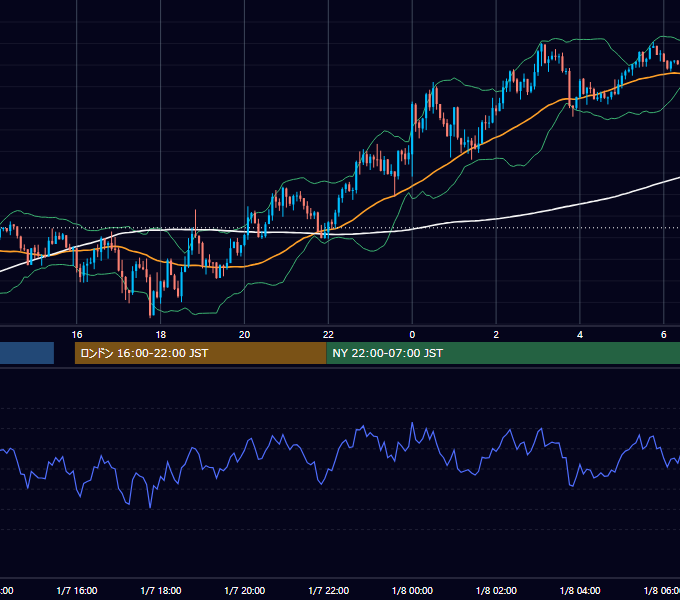
Task: Click the 1/8 00:00 time label
Action: [x=412, y=590]
